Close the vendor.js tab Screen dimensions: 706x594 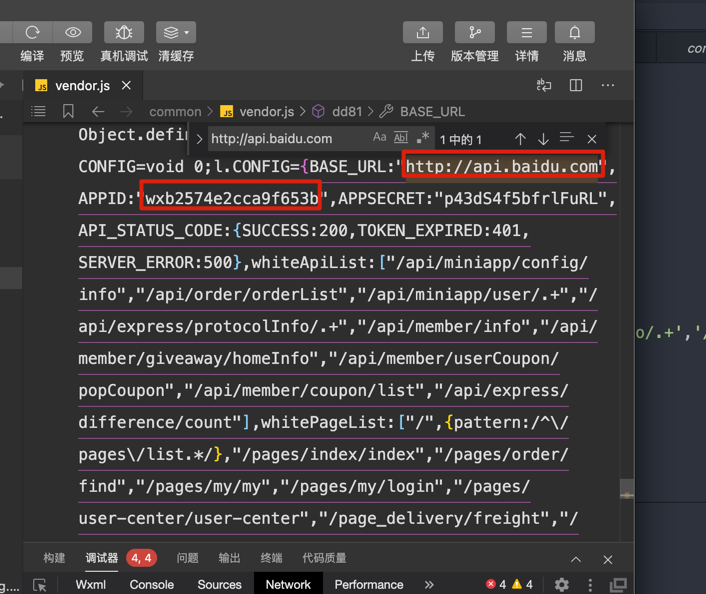click(x=127, y=85)
